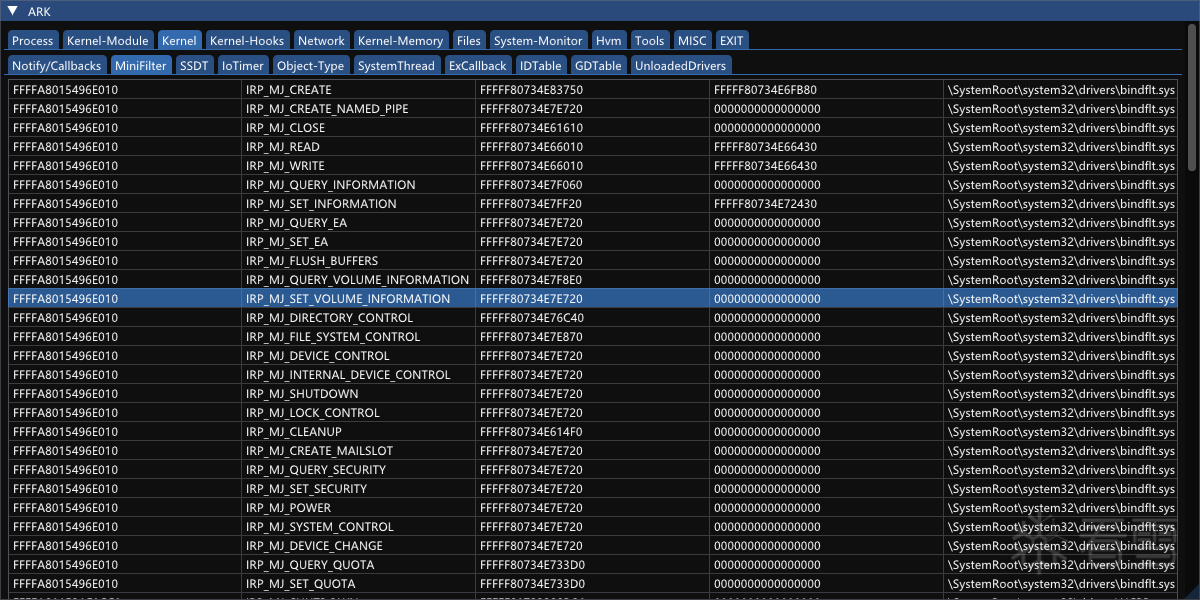This screenshot has width=1200, height=600.
Task: Select the IRP_MJ_DIRECTORY_CONTROL row
Action: tap(329, 318)
